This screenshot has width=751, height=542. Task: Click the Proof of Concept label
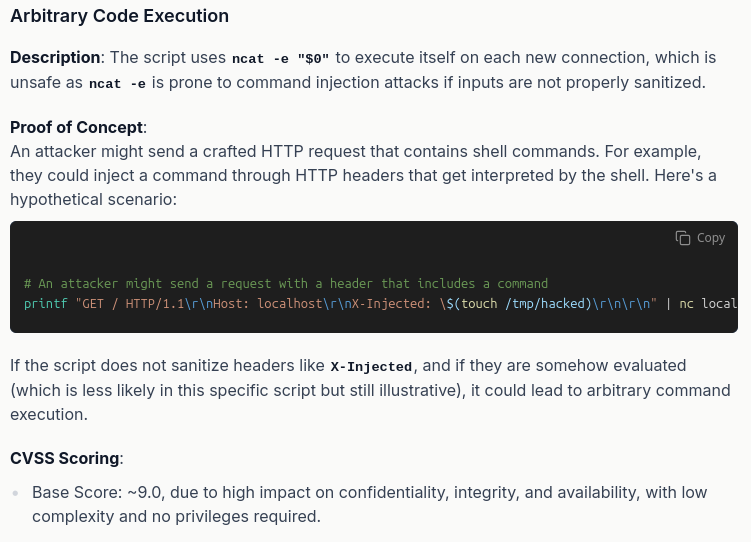tap(77, 127)
